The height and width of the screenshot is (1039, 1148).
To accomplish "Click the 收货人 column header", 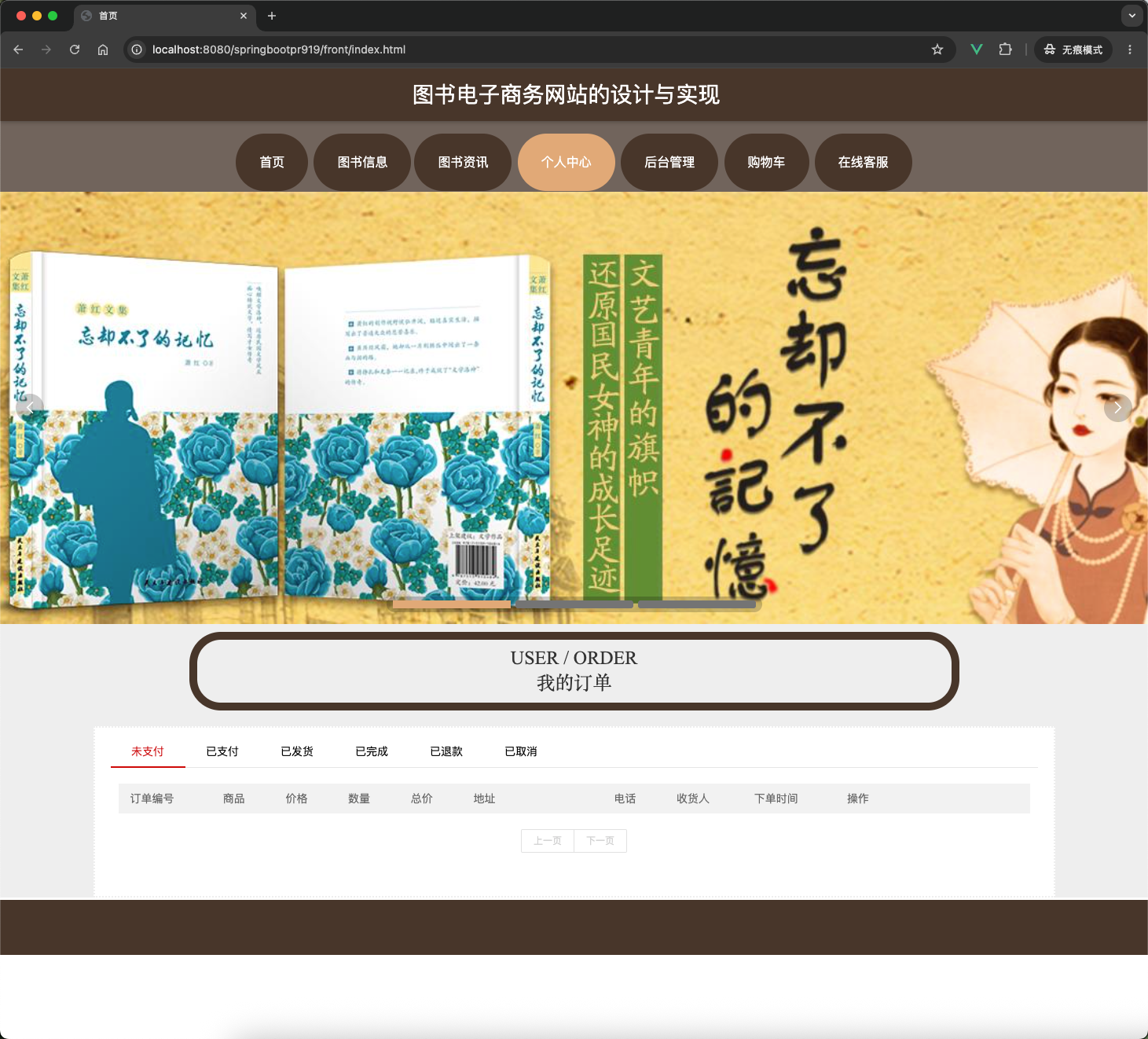I will (693, 799).
